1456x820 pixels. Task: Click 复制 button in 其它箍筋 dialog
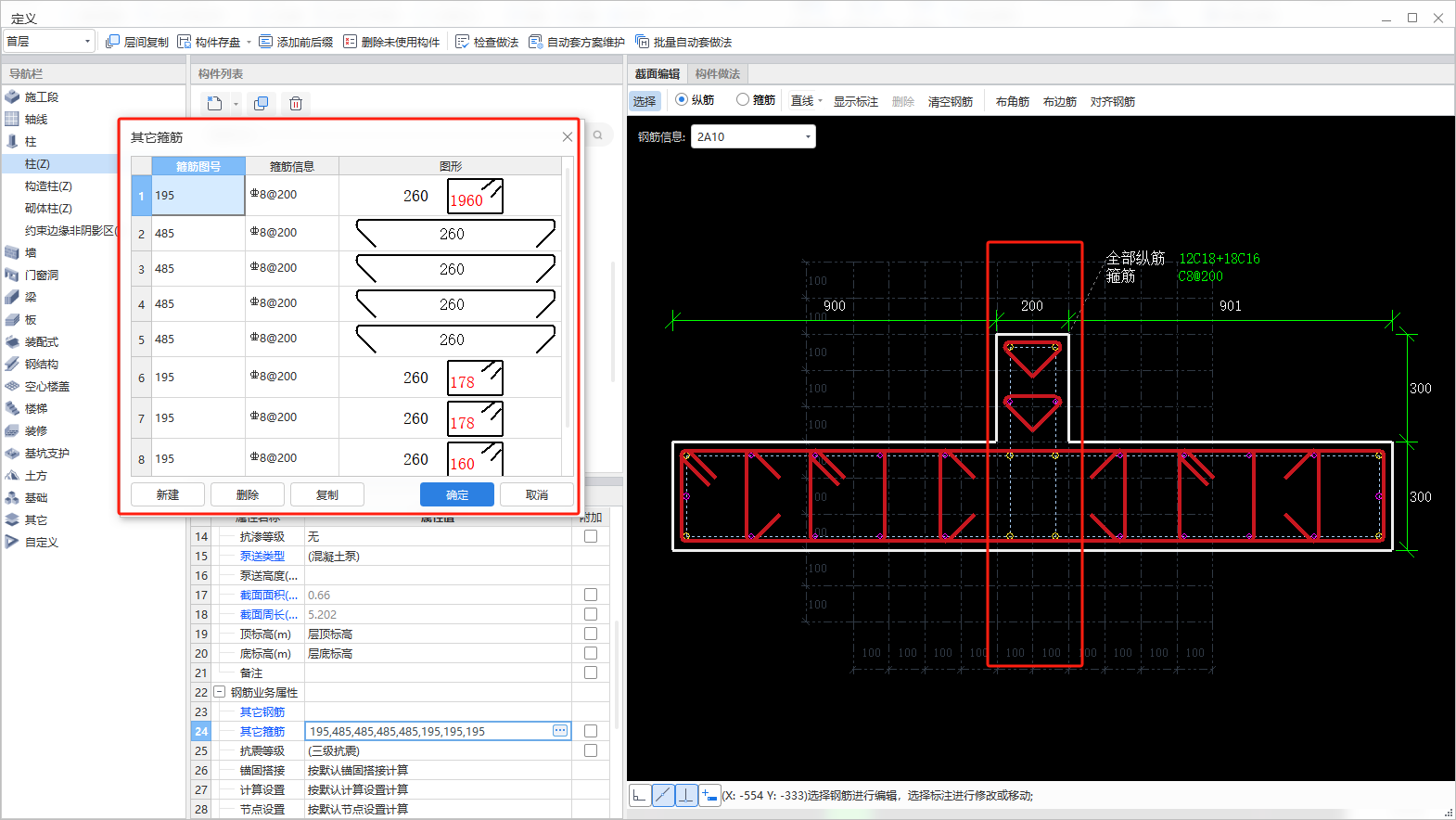327,494
